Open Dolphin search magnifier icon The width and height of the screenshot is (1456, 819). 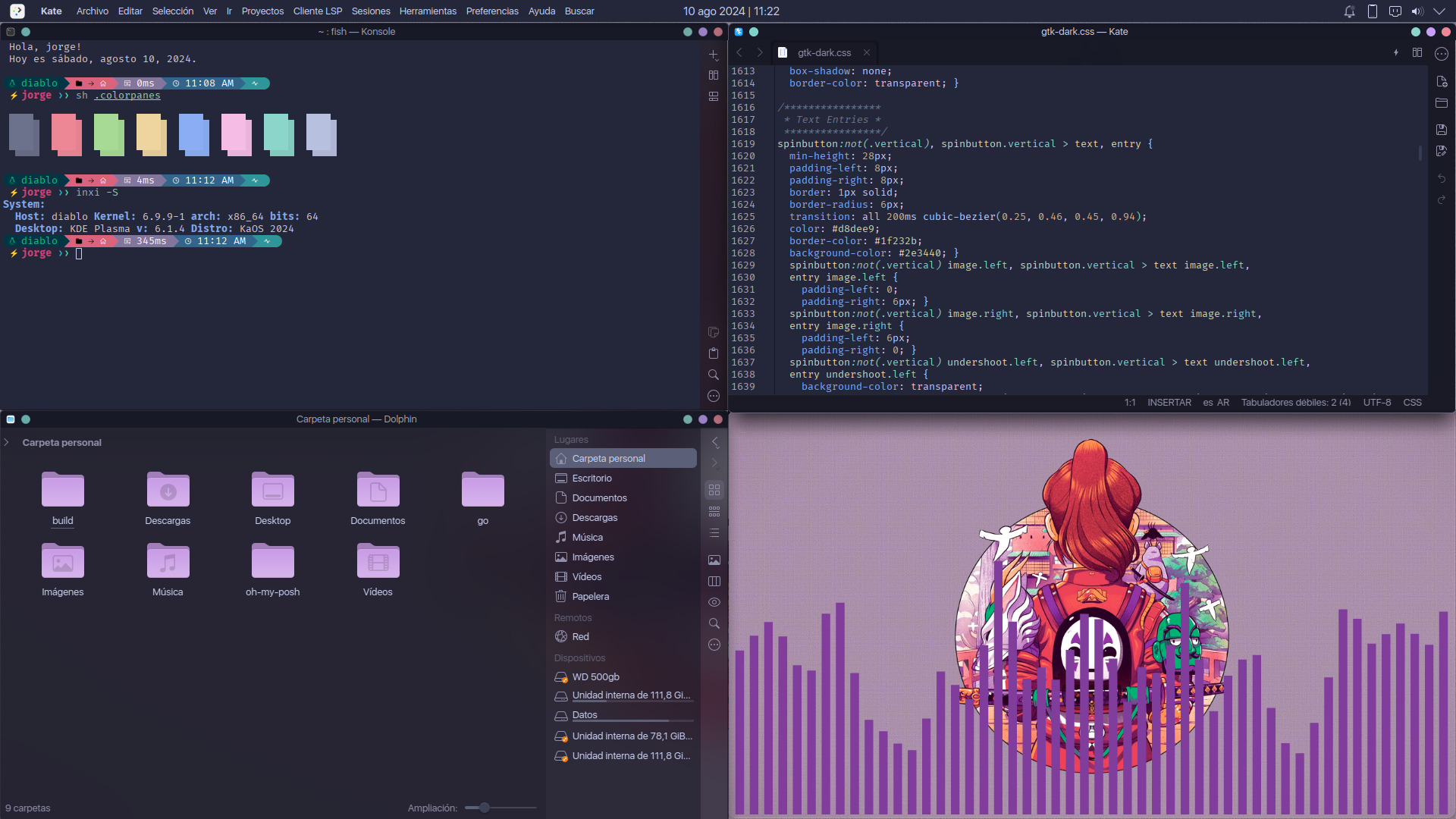pyautogui.click(x=714, y=623)
